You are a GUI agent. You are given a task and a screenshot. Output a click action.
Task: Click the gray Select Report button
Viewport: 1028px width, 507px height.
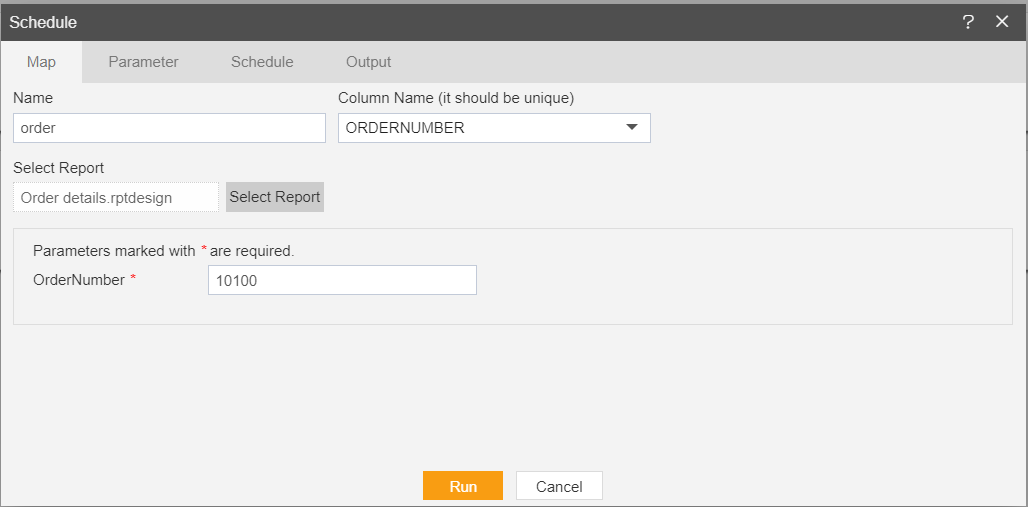coord(275,197)
